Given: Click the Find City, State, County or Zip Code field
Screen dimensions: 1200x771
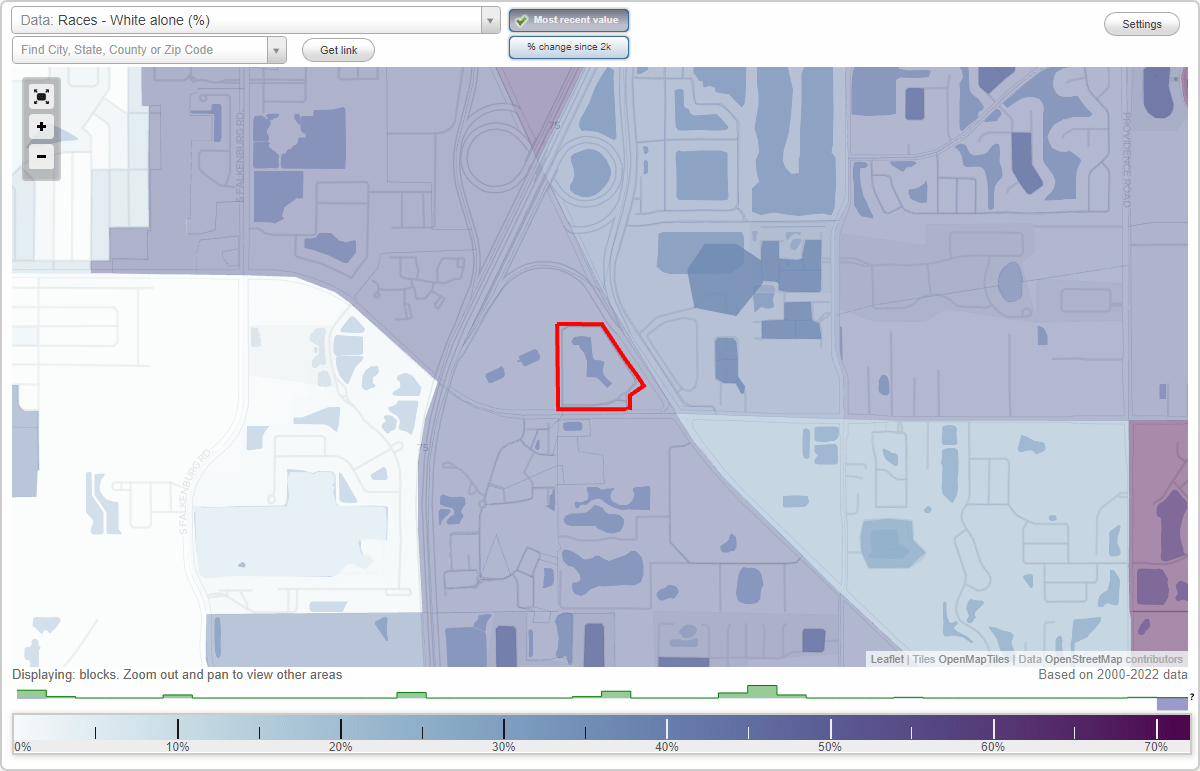Looking at the screenshot, I should (x=140, y=50).
